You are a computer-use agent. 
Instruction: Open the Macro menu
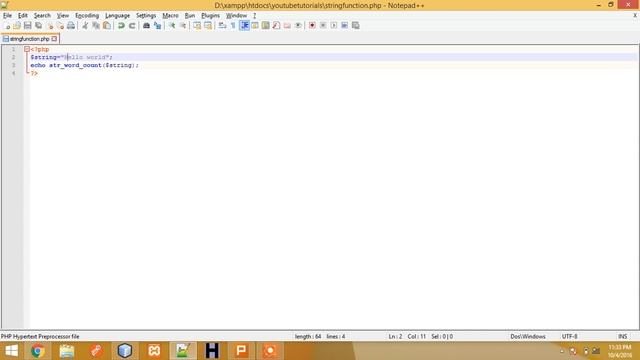(x=170, y=16)
